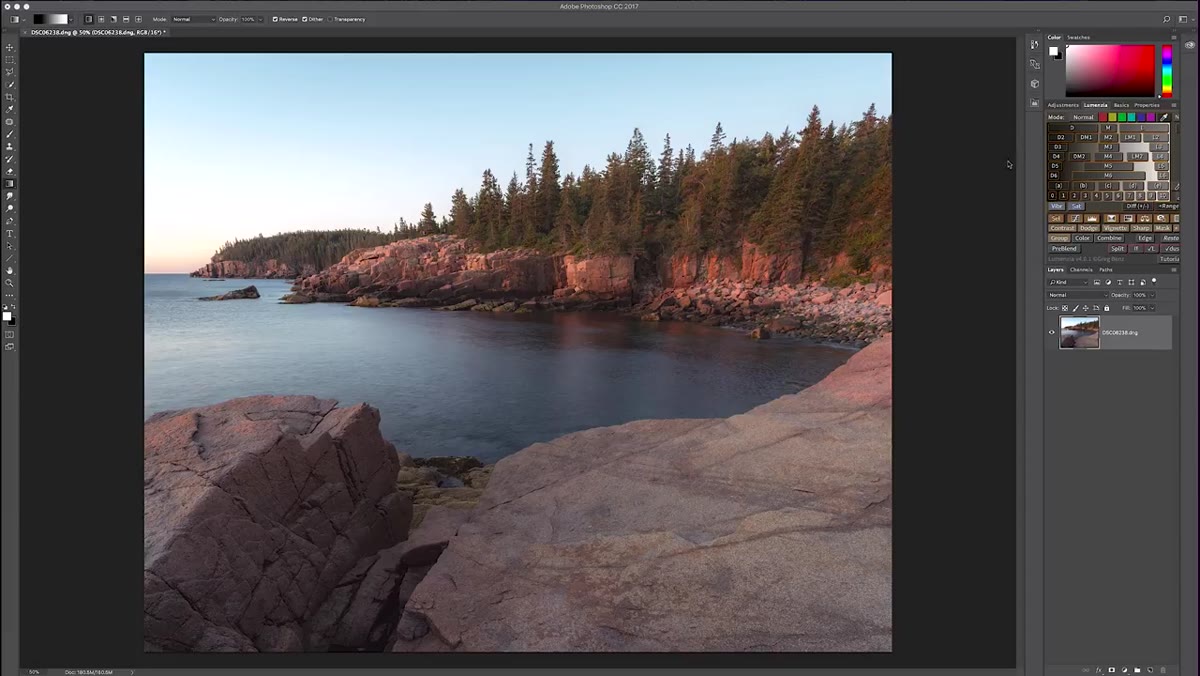Select the Crop tool
This screenshot has height=676, width=1200.
(x=10, y=97)
